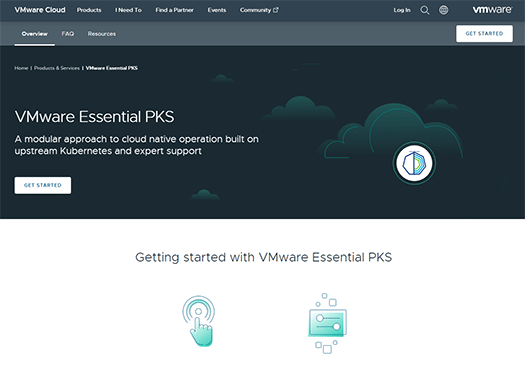Click the VMware logo in header
The height and width of the screenshot is (366, 525).
492,10
